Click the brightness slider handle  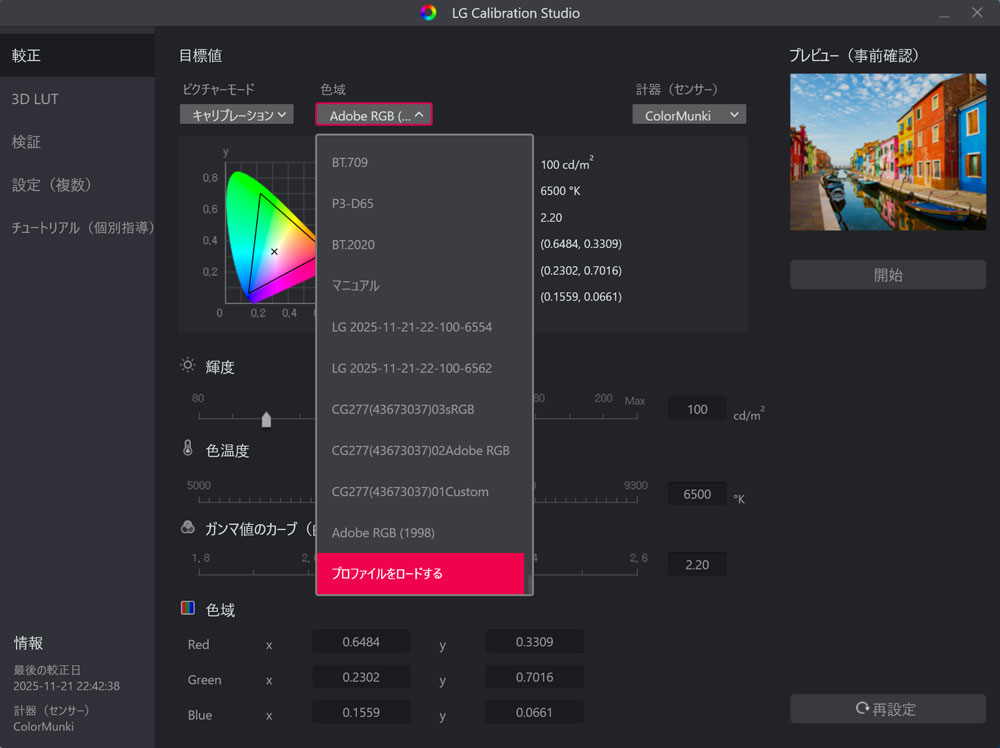pyautogui.click(x=266, y=420)
